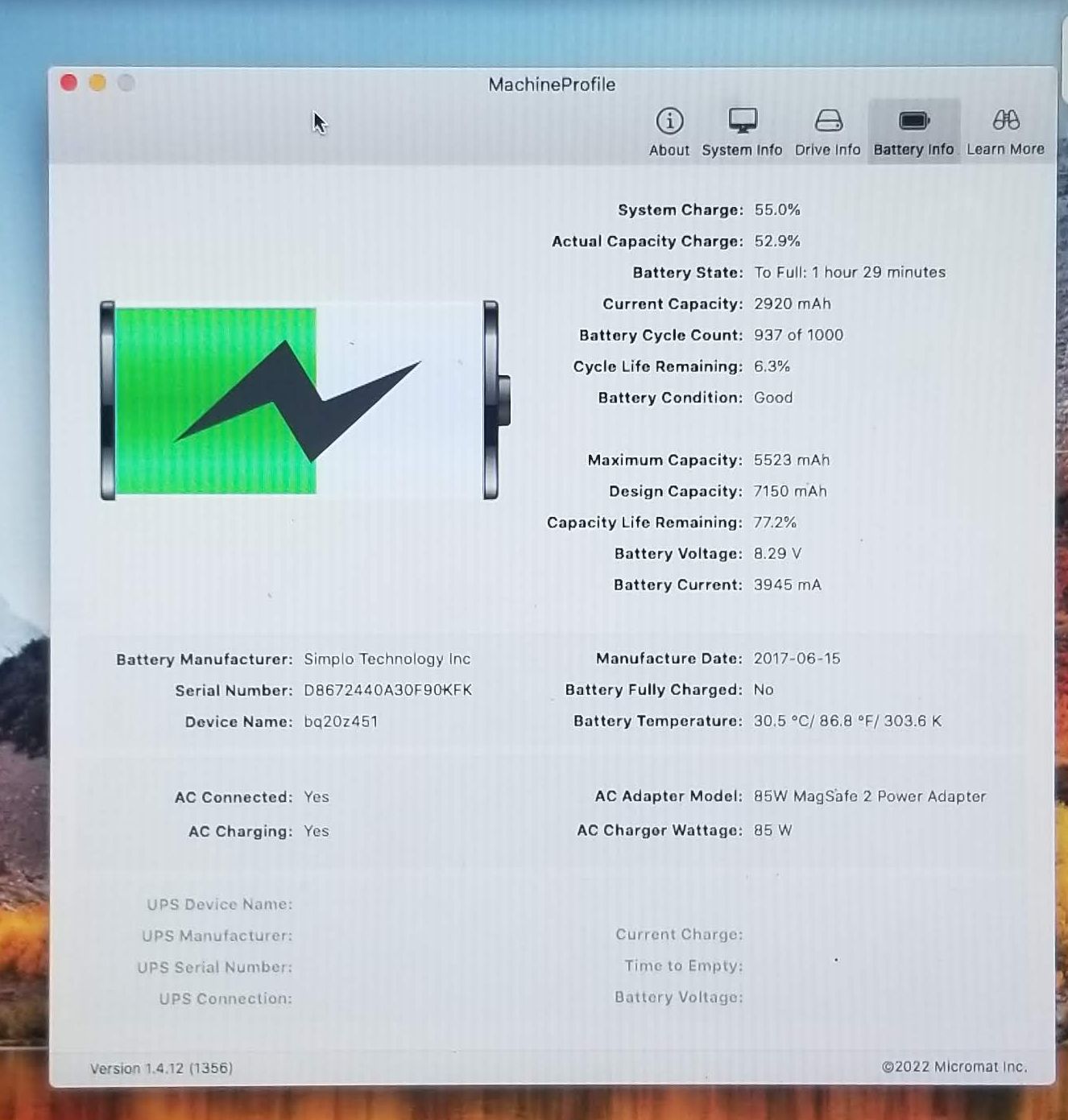The height and width of the screenshot is (1120, 1068).
Task: Click the grayed-out zoom window button
Action: pos(126,83)
